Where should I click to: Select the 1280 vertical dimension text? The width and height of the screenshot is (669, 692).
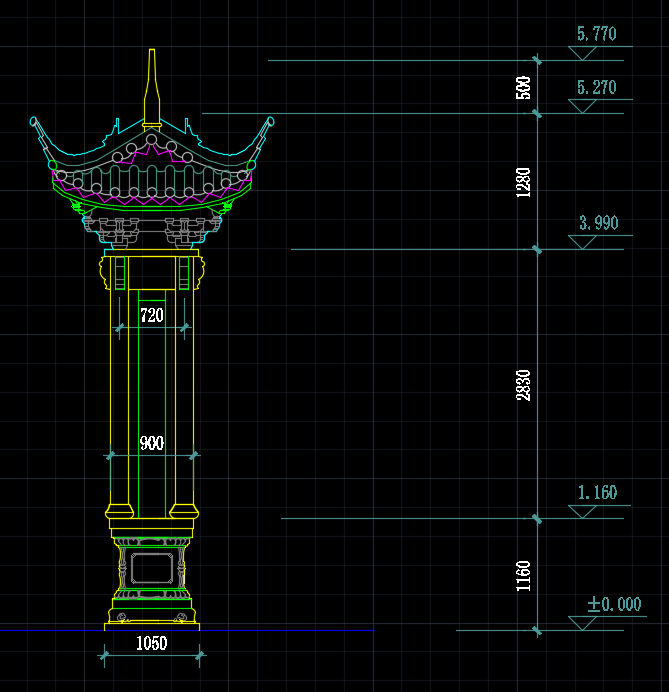click(523, 182)
